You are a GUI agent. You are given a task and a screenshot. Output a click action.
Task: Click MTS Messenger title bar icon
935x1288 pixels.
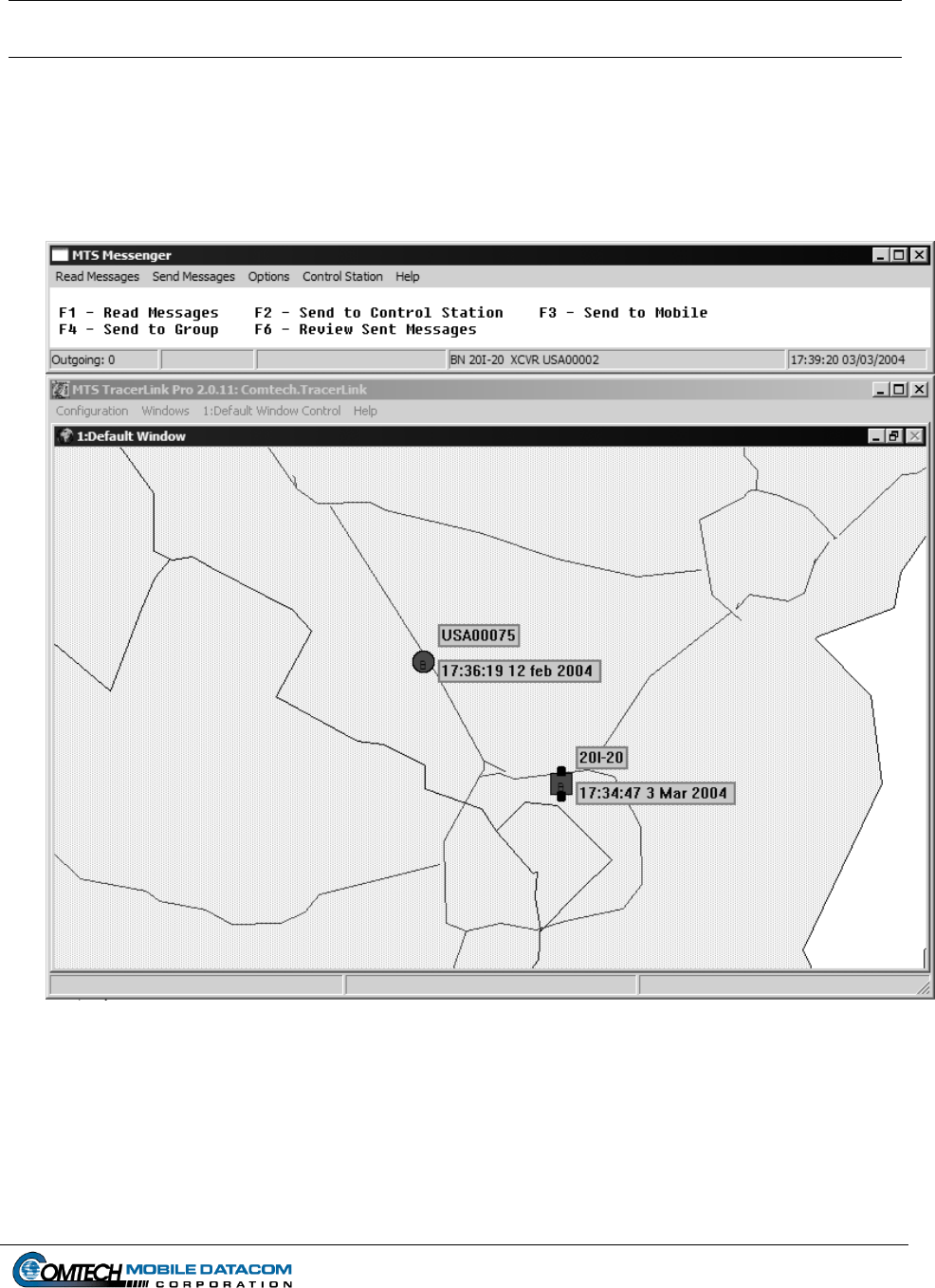[x=60, y=255]
